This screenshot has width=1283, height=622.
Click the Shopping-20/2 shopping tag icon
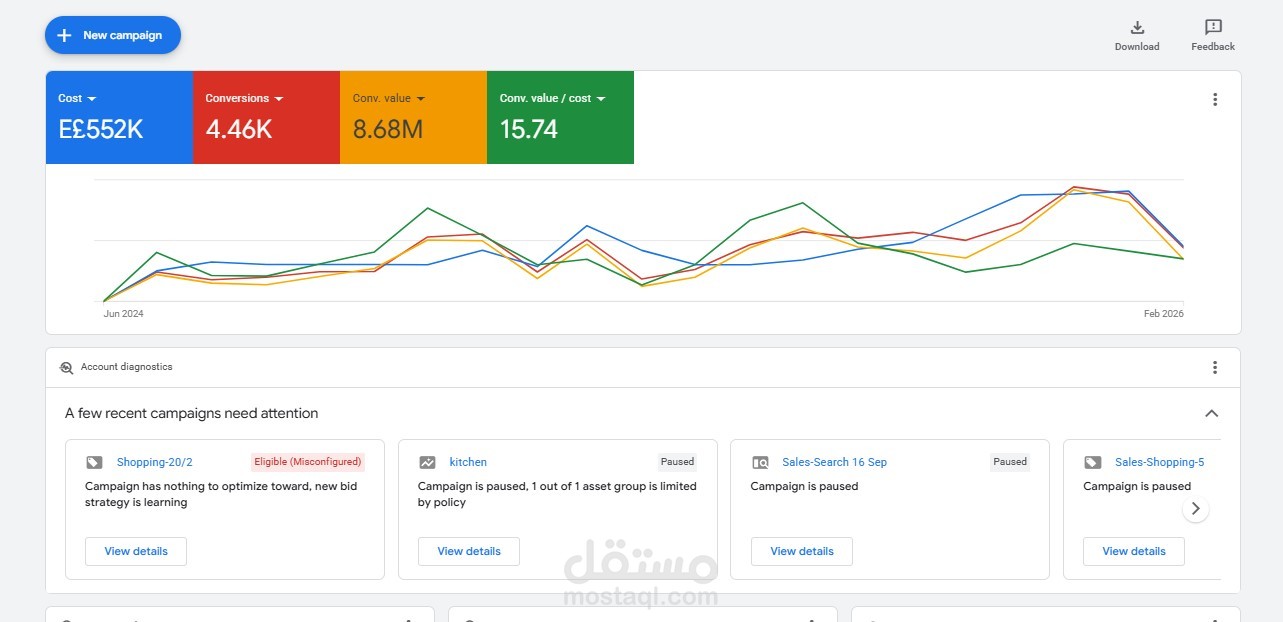point(94,462)
